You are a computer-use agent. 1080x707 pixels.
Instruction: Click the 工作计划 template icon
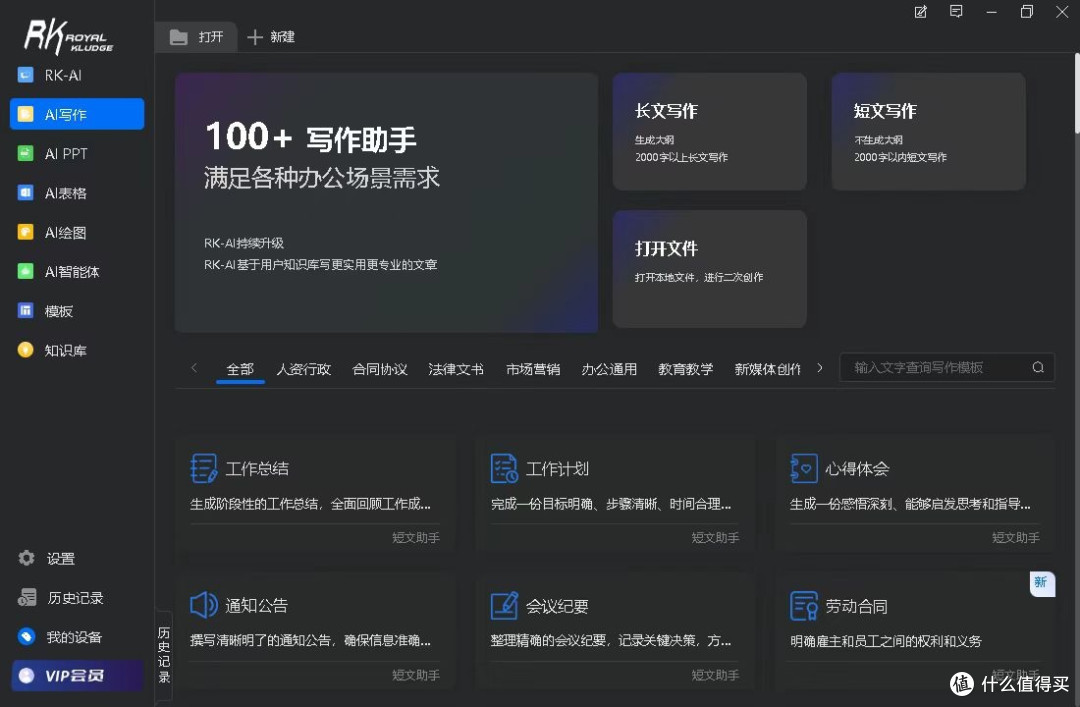[504, 469]
